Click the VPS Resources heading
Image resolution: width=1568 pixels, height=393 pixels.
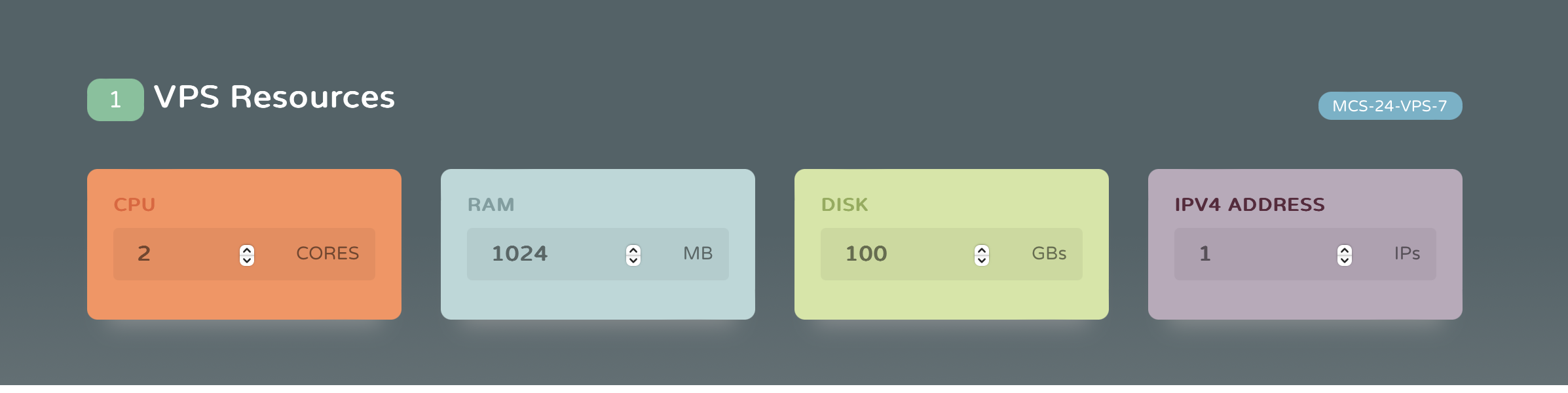point(274,98)
